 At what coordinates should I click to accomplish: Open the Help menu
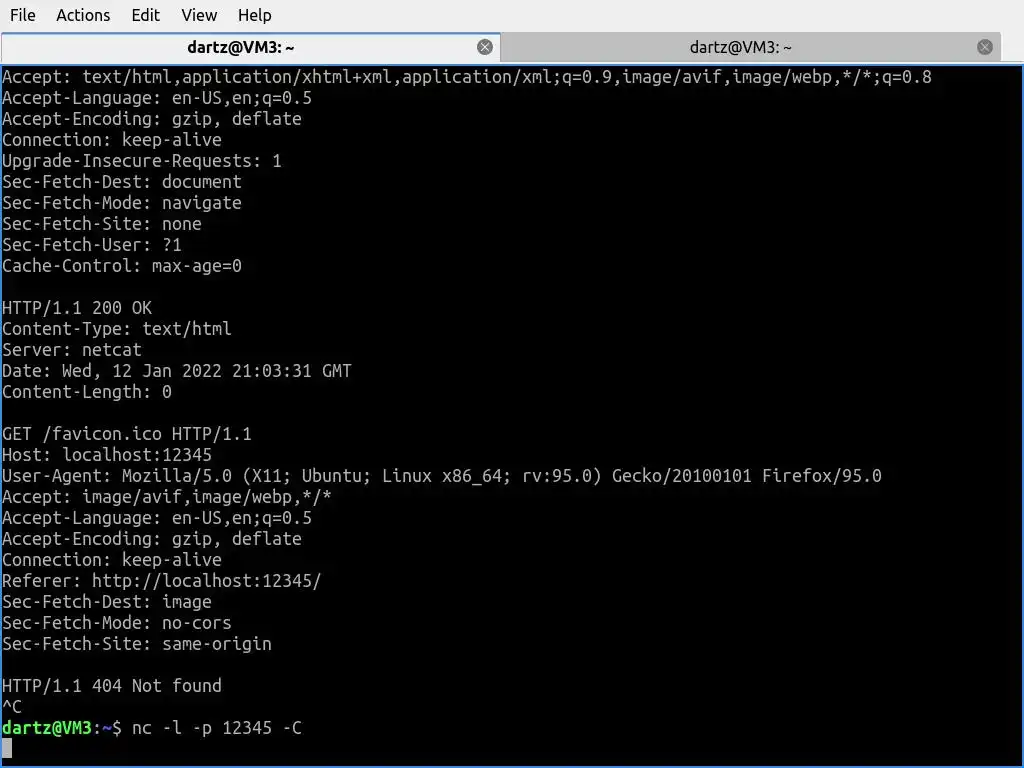pyautogui.click(x=254, y=15)
